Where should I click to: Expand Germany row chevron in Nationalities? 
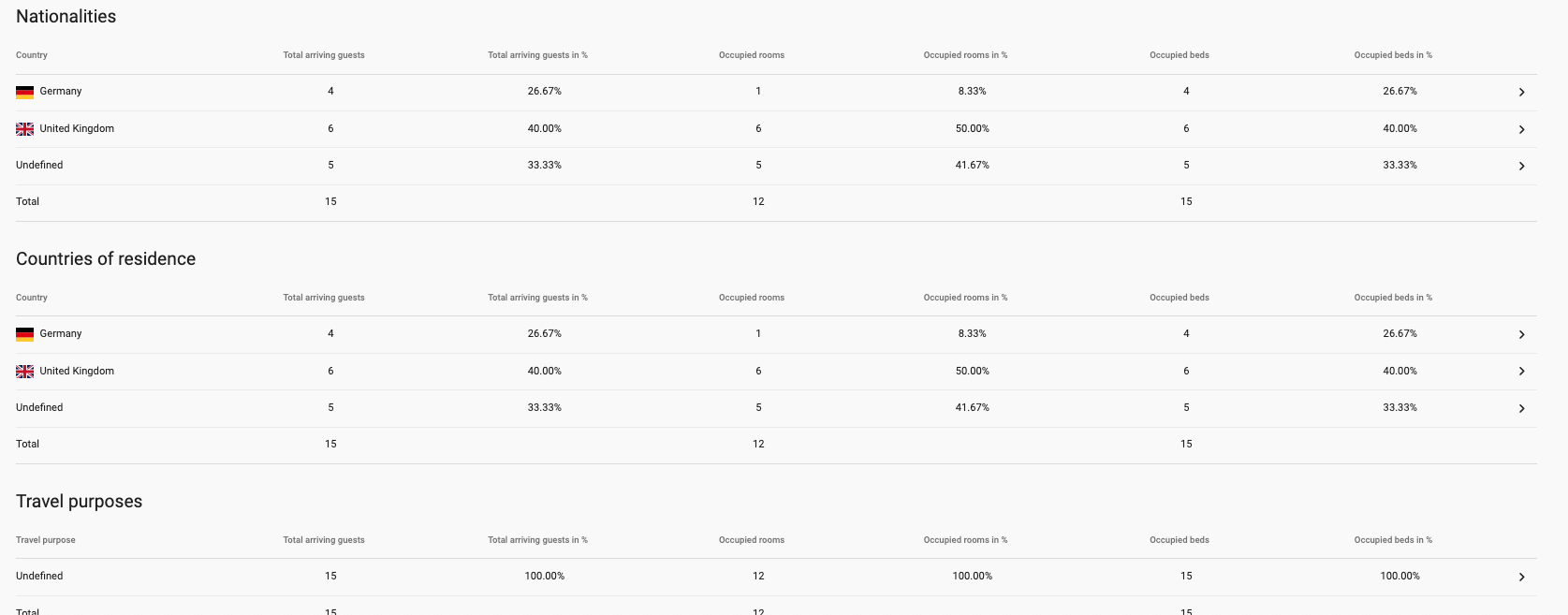click(x=1521, y=92)
